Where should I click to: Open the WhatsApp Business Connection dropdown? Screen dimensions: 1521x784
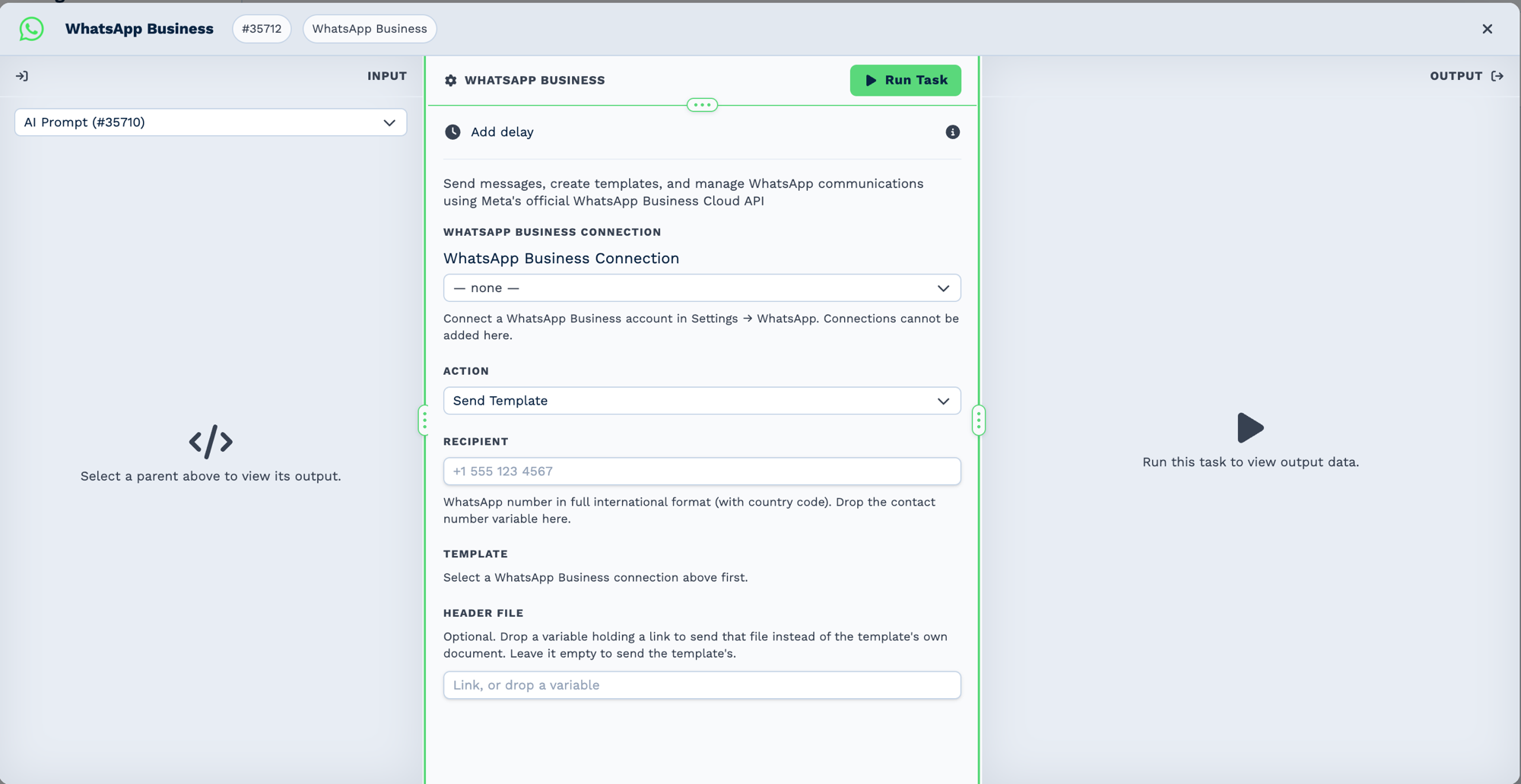tap(702, 288)
